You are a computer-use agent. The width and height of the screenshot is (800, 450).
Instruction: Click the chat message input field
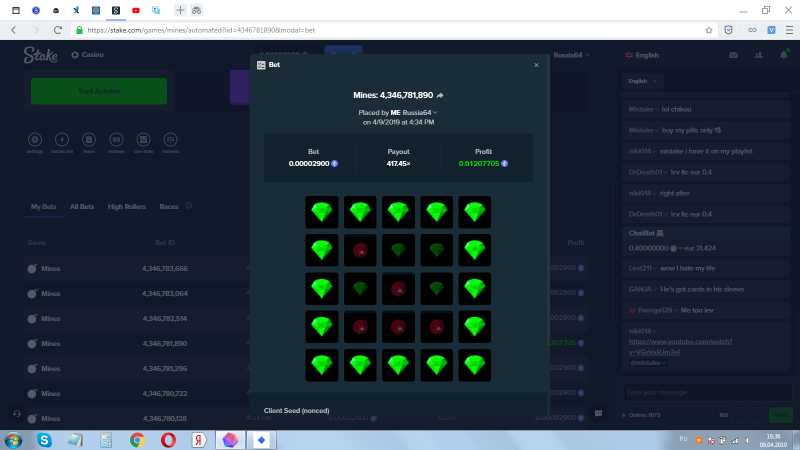point(707,392)
